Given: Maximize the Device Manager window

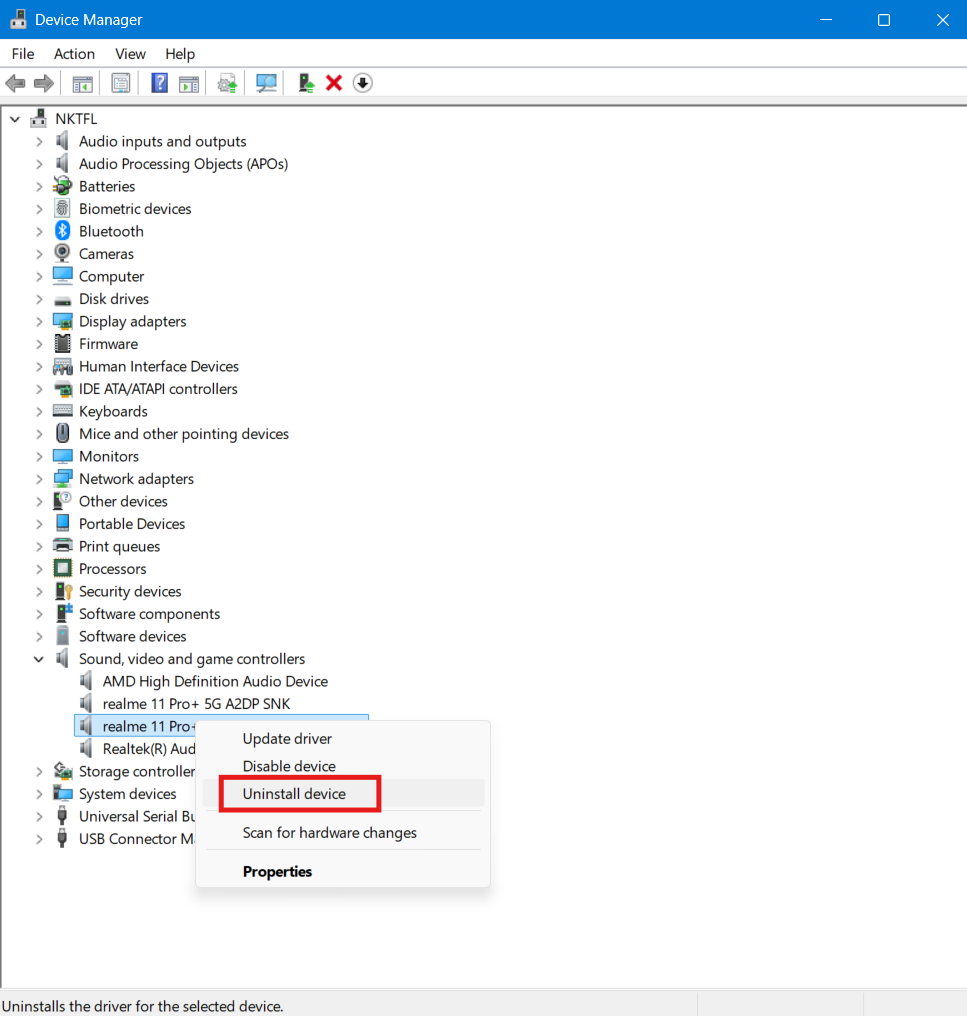Looking at the screenshot, I should tap(883, 19).
